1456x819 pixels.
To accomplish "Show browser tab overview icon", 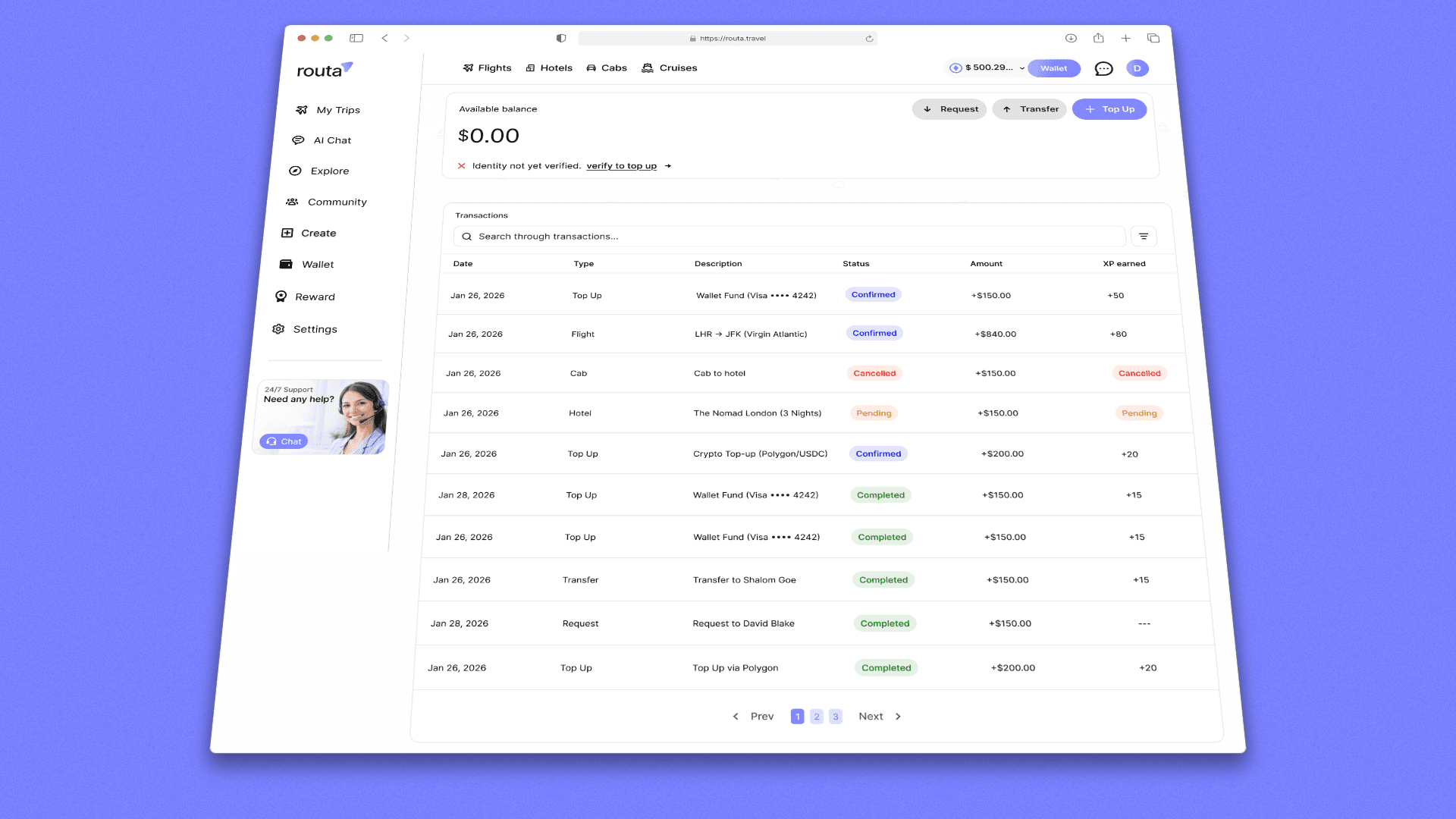I will coord(1153,38).
